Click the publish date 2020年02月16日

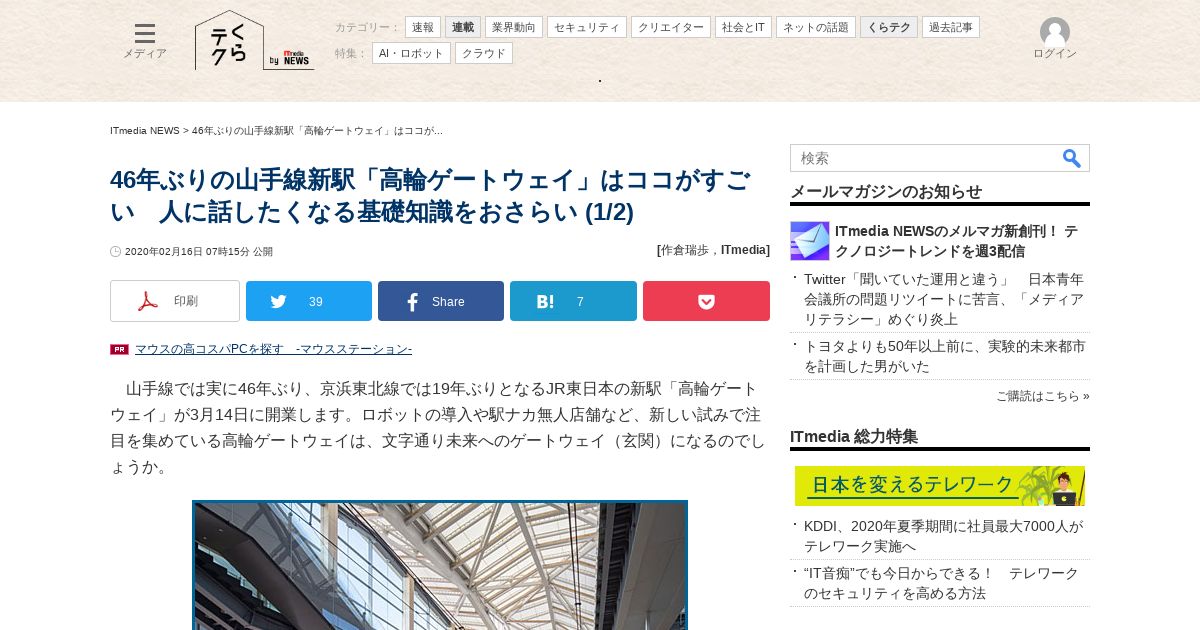(x=199, y=252)
